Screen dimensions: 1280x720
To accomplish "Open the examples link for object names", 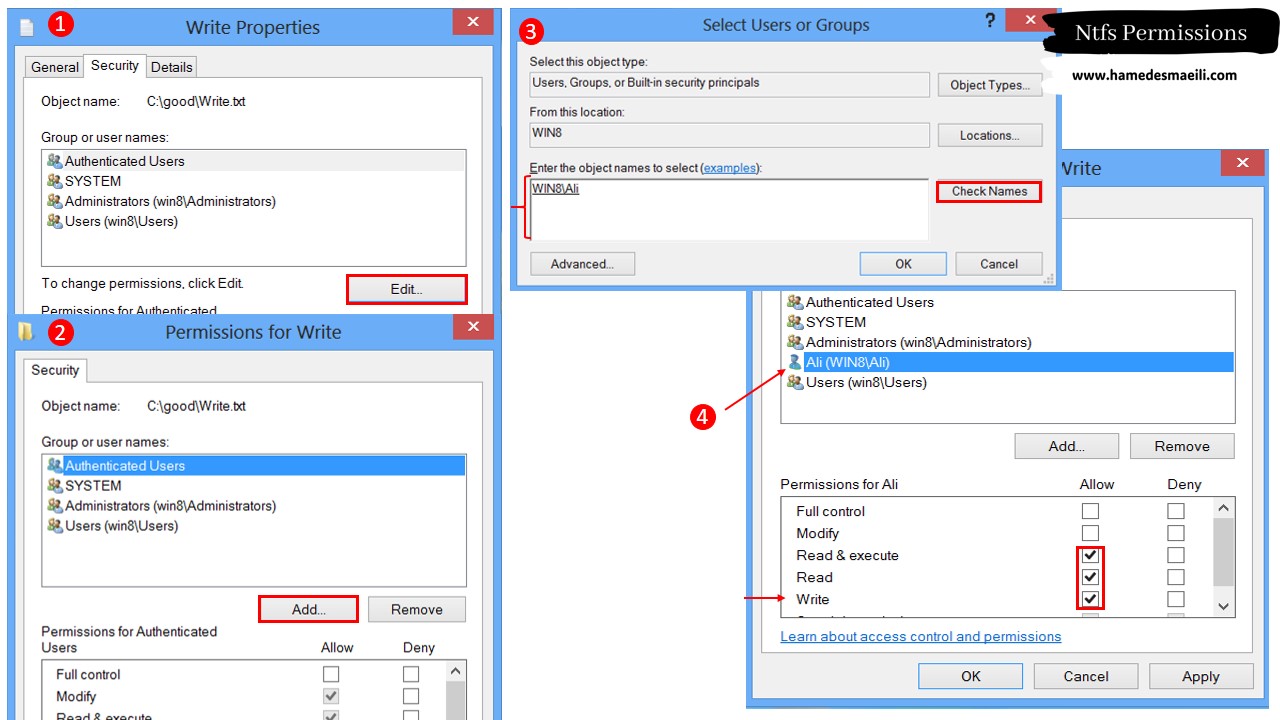I will tap(730, 168).
